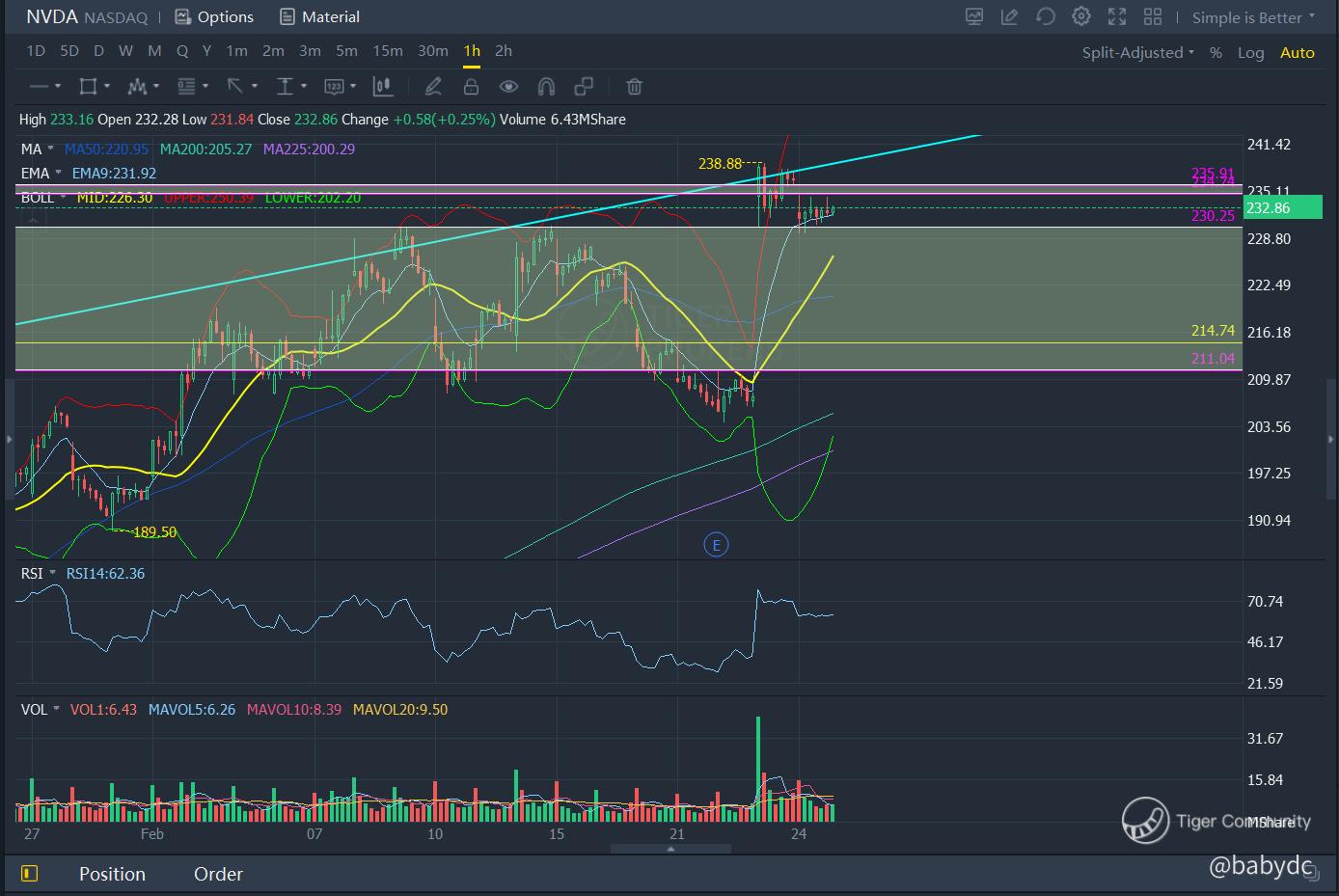This screenshot has width=1339, height=896.
Task: Open the Material page
Action: (319, 17)
